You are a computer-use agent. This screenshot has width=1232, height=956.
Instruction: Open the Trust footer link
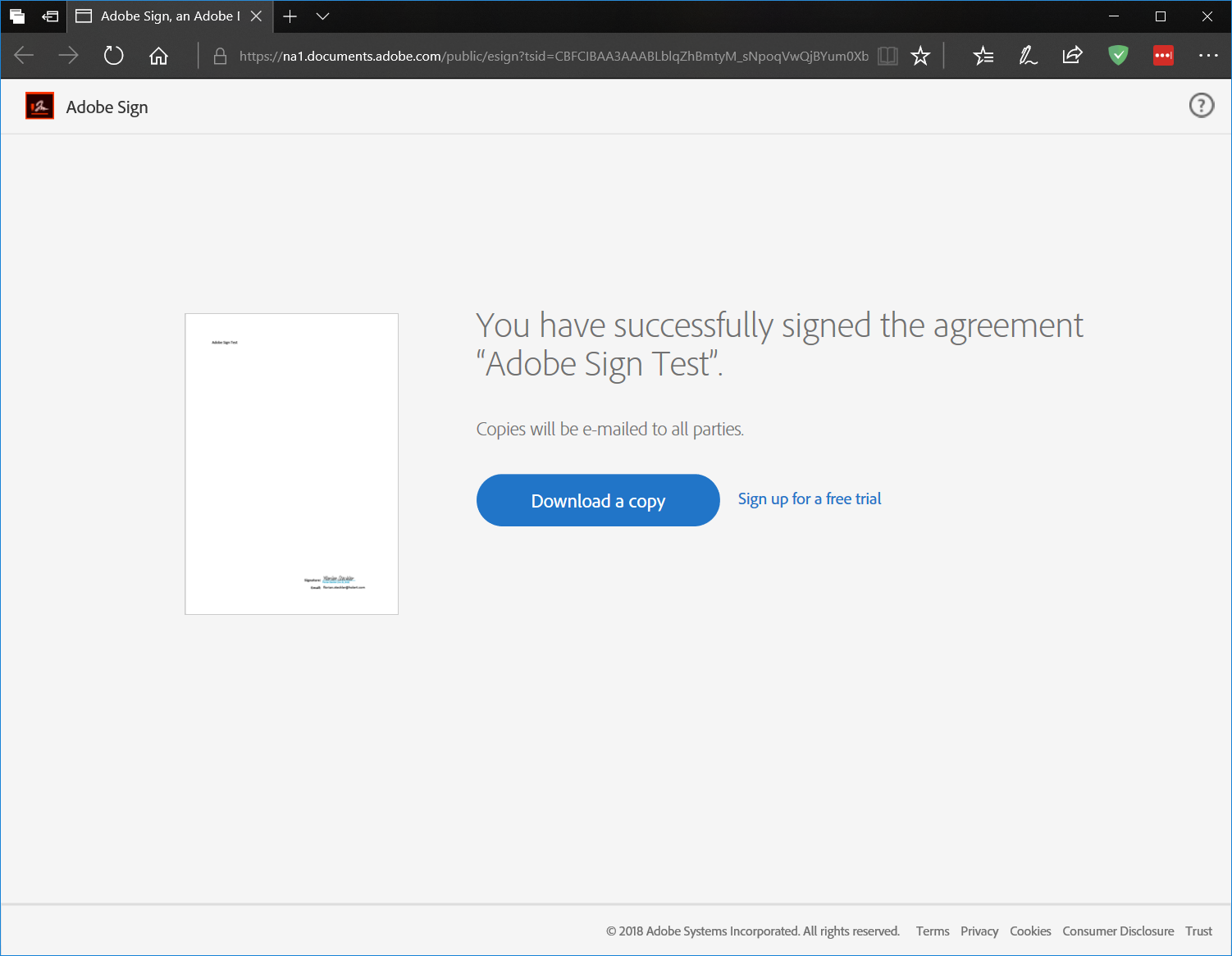coord(1198,931)
